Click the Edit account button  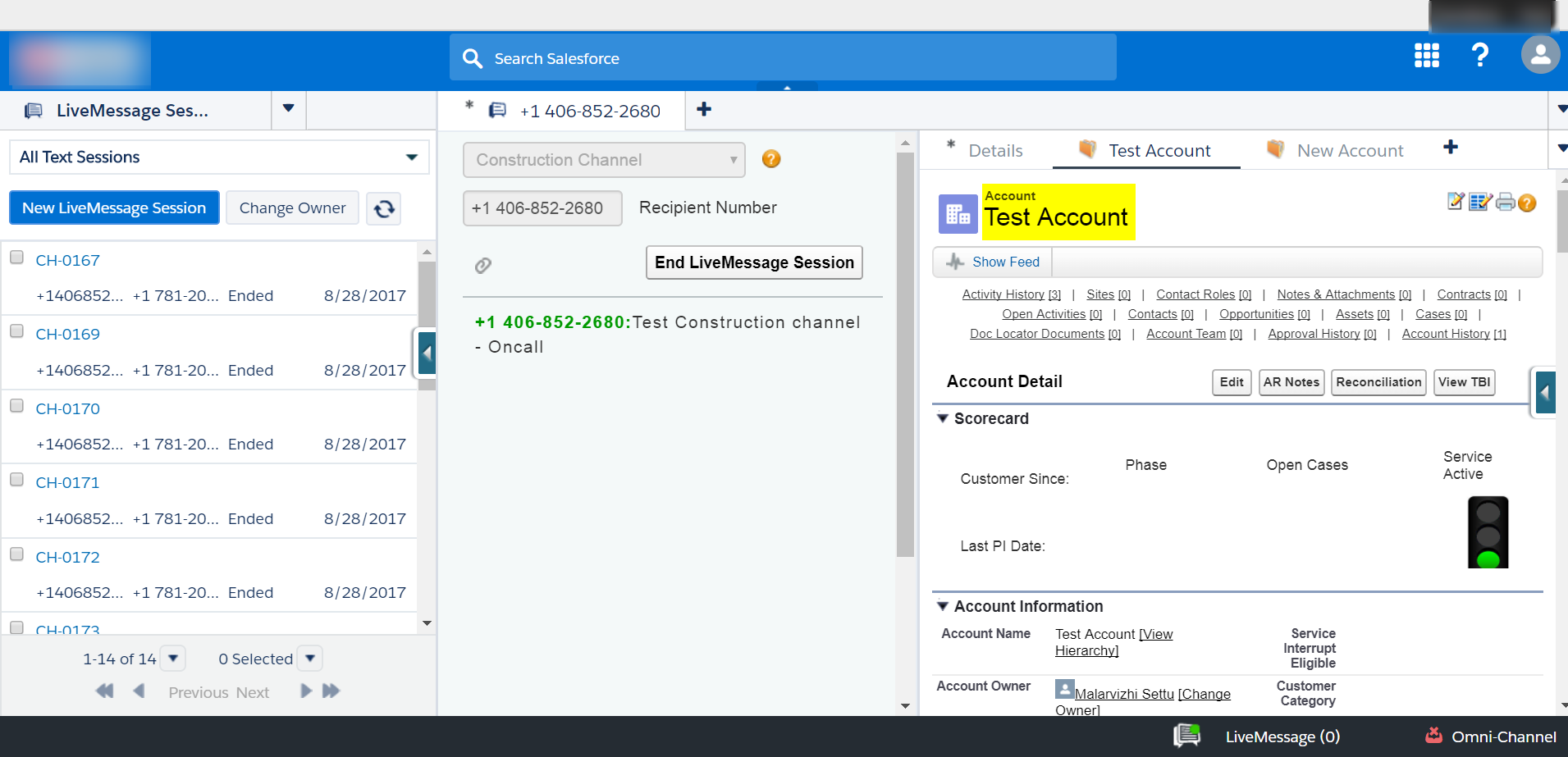click(x=1232, y=382)
